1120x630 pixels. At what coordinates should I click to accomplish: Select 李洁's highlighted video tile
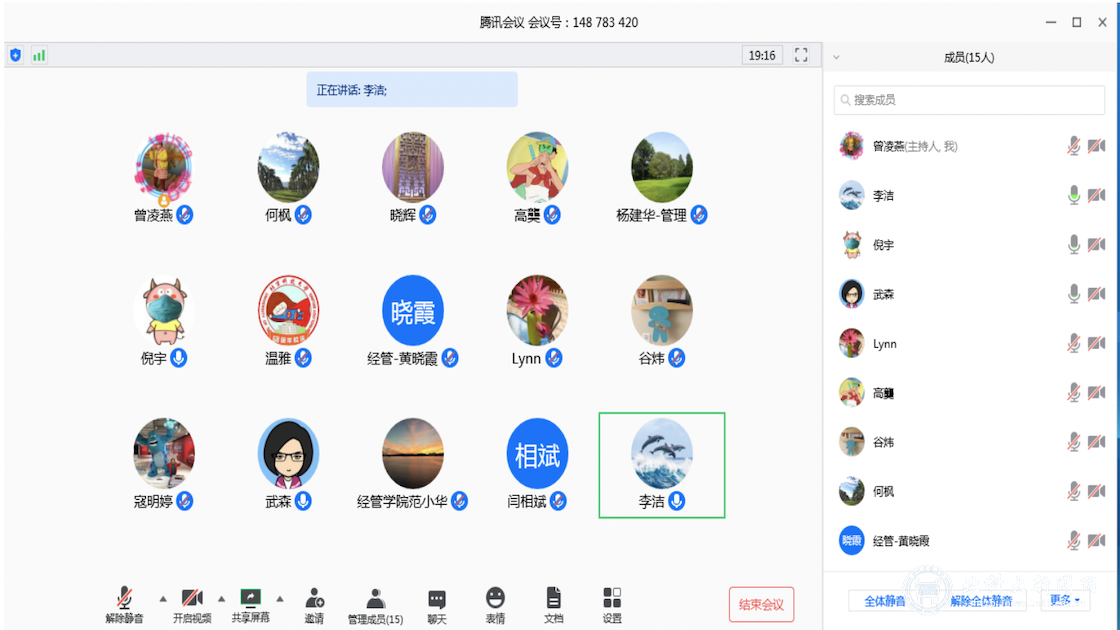pos(662,465)
